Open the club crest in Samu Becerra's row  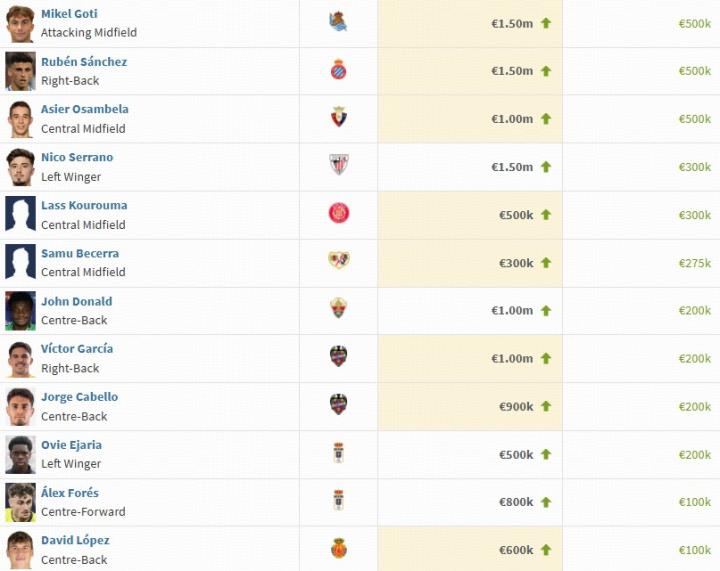tap(338, 261)
